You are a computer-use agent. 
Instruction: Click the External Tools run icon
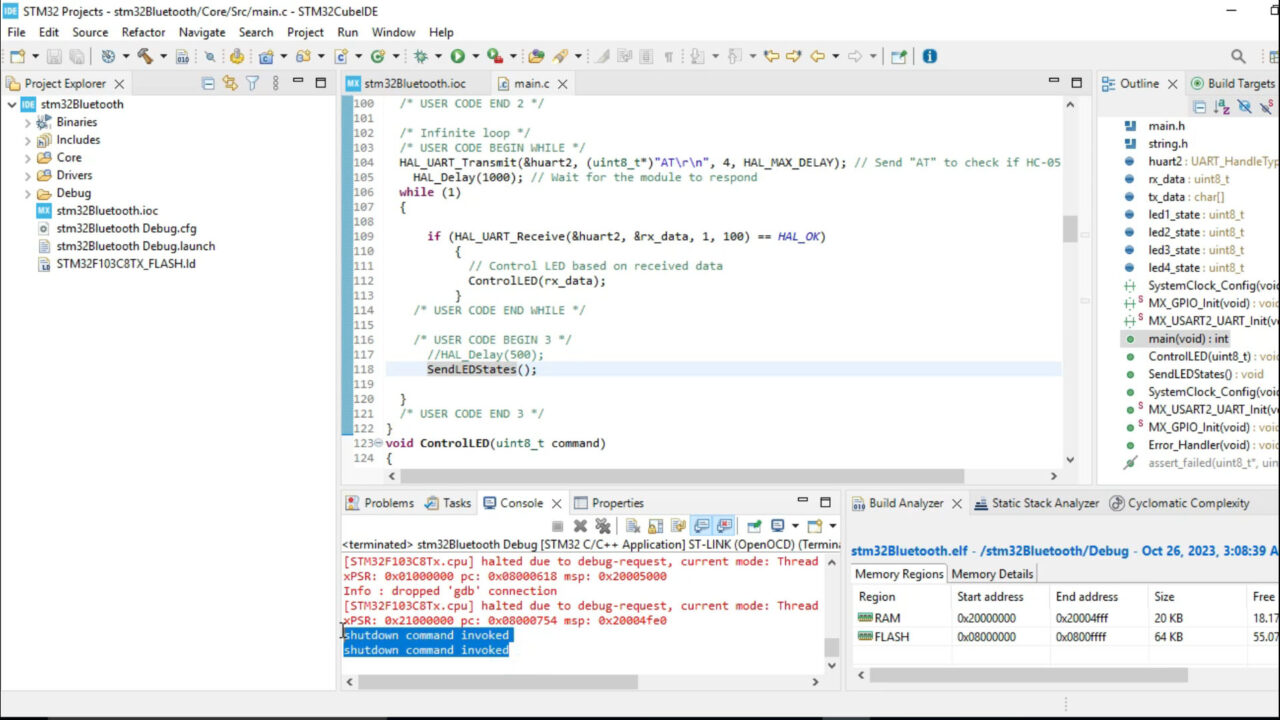(x=494, y=57)
